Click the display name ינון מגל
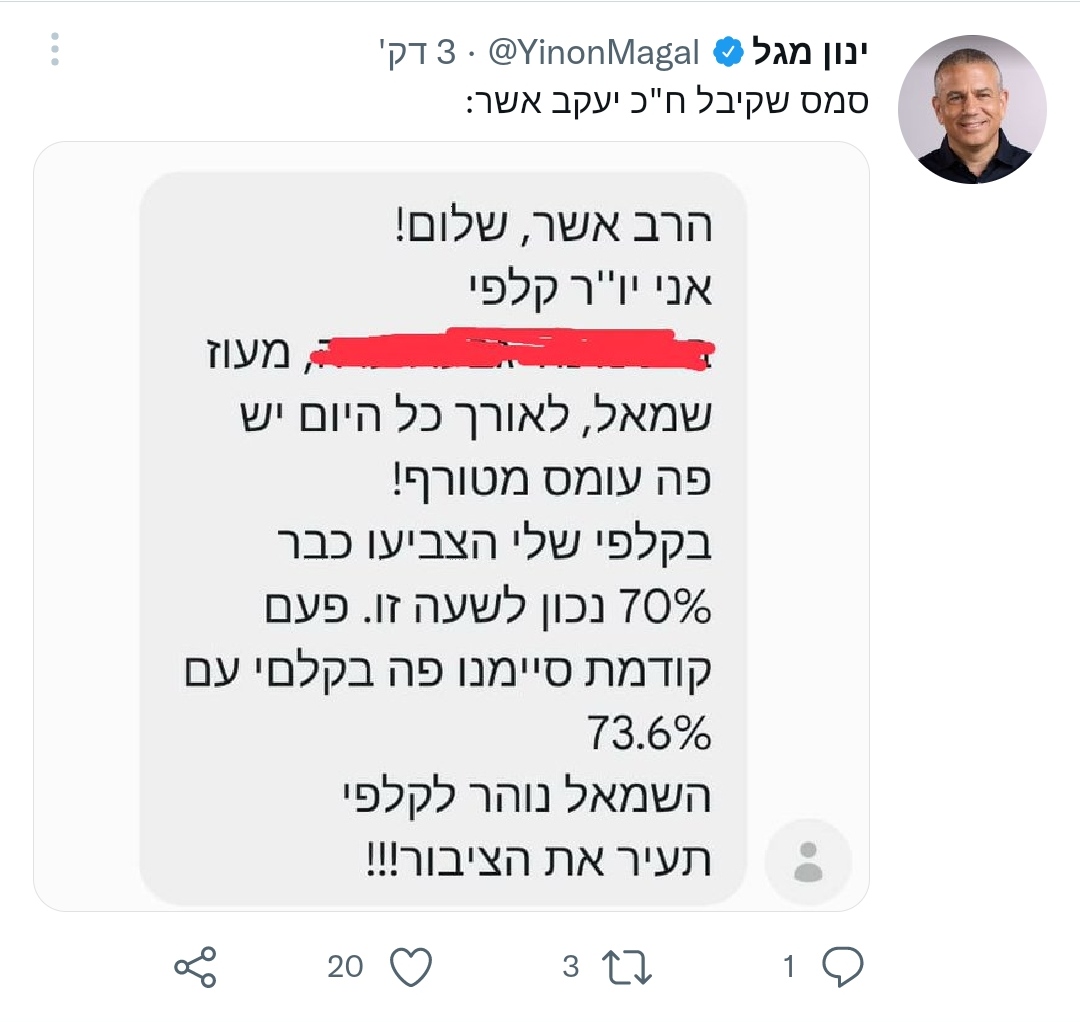This screenshot has height=1022, width=1080. (809, 53)
